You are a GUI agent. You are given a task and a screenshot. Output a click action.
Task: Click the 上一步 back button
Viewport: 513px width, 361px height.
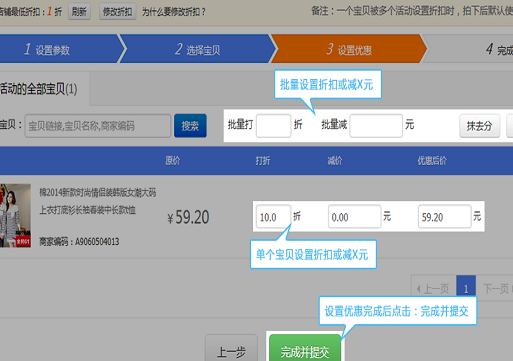231,348
